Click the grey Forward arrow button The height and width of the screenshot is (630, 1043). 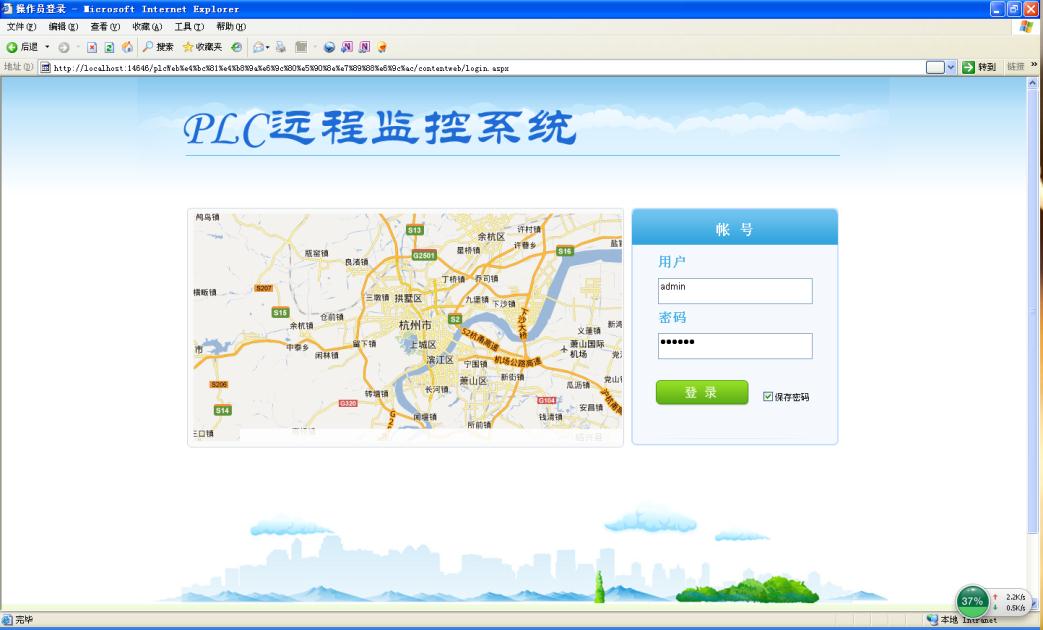pyautogui.click(x=64, y=47)
